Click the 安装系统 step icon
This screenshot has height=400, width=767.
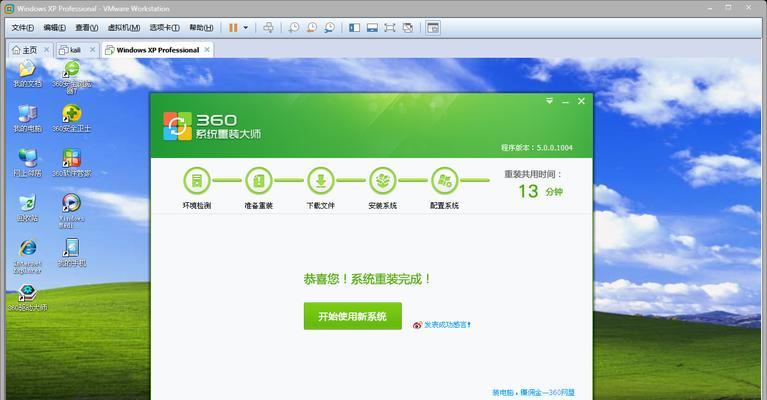point(383,181)
